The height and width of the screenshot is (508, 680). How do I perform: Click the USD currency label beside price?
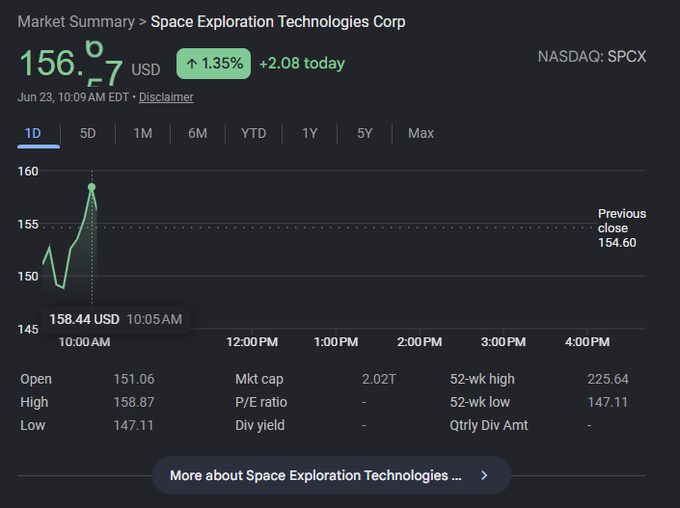[x=146, y=70]
